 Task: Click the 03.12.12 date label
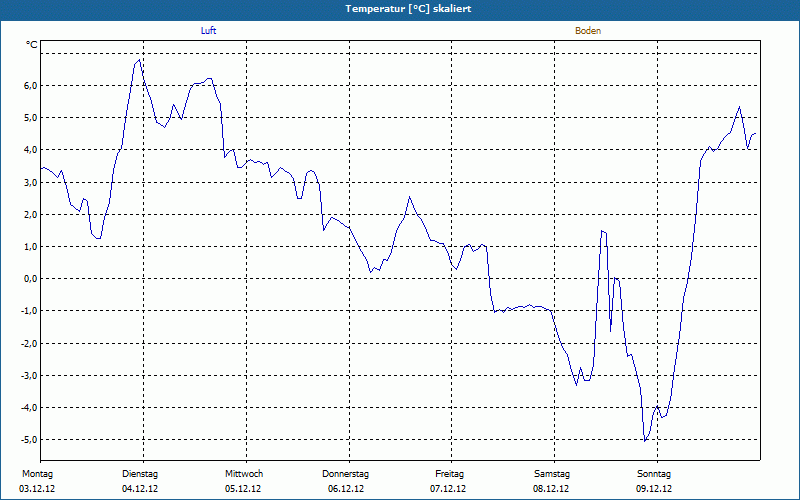point(37,489)
